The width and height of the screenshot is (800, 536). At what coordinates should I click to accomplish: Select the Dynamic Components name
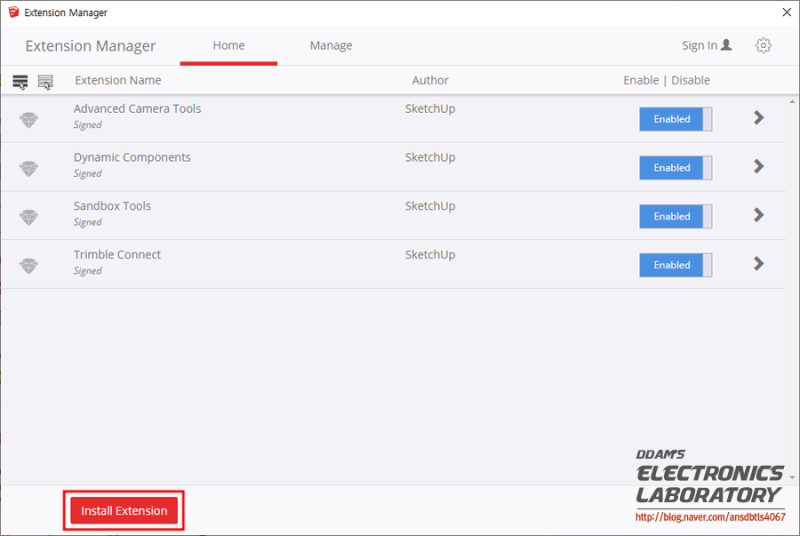(x=132, y=157)
